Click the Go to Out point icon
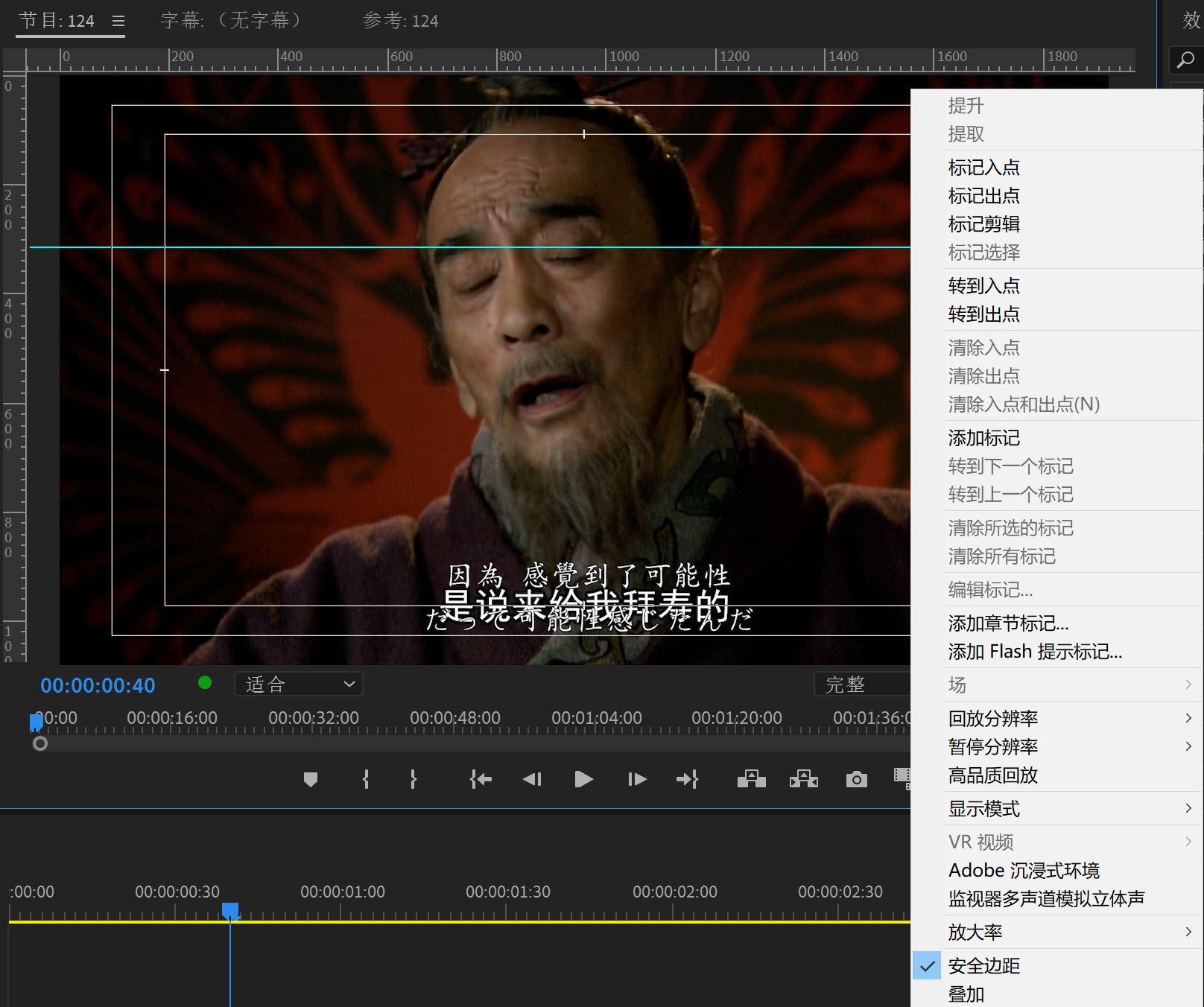Image resolution: width=1204 pixels, height=1007 pixels. point(687,779)
